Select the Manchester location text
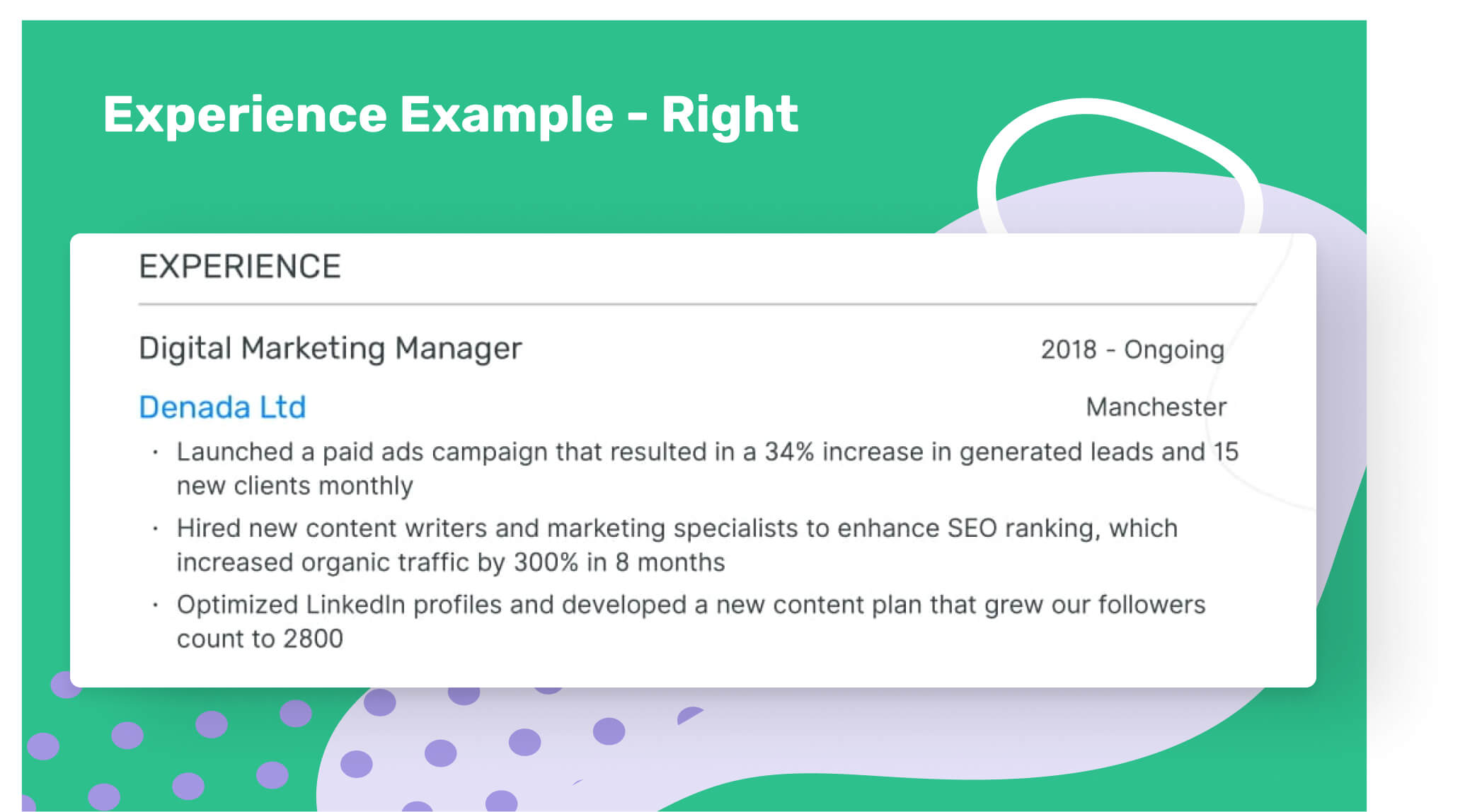The width and height of the screenshot is (1465, 812). 1156,407
